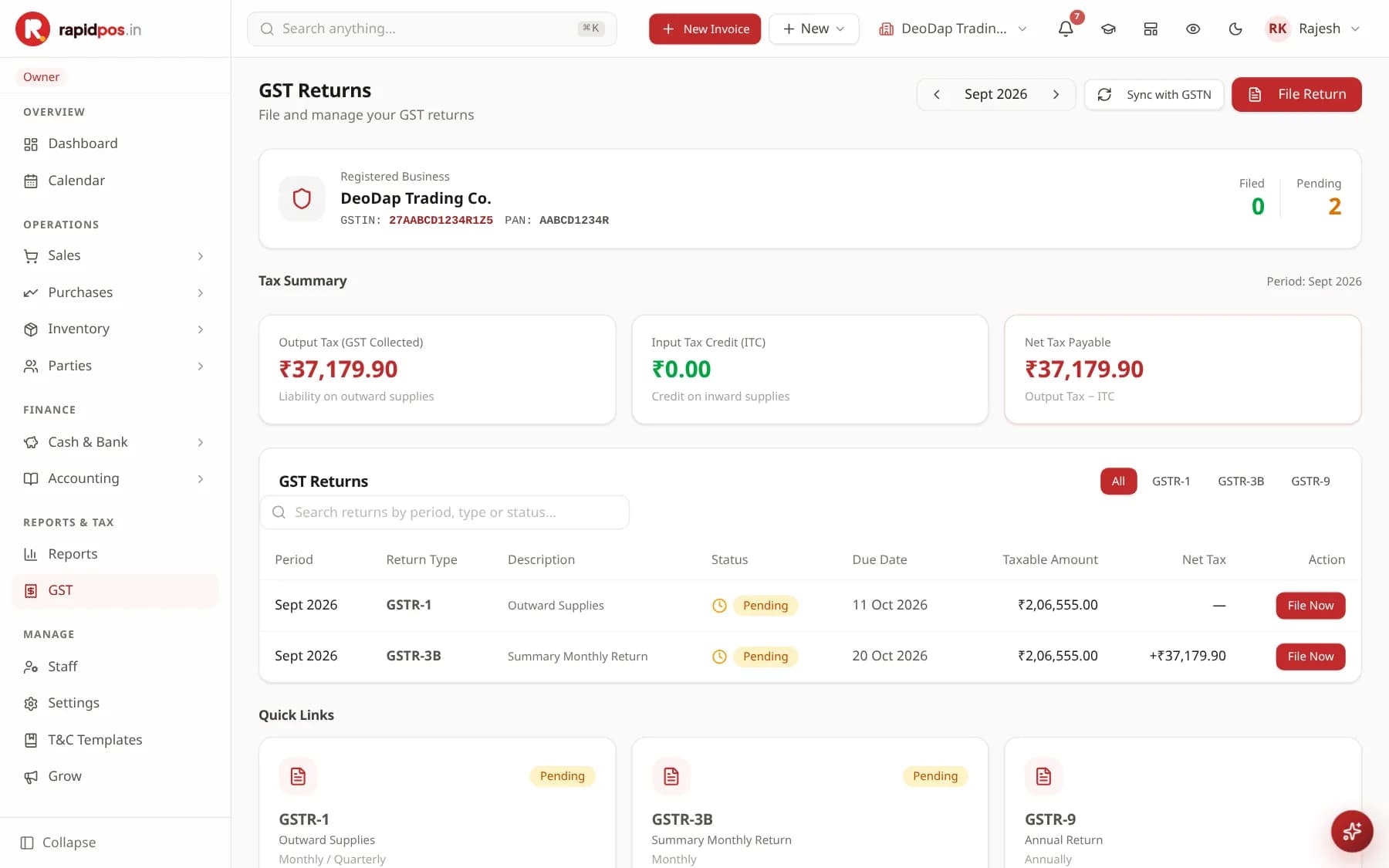
Task: Open the AI assistant sparkle button
Action: click(1352, 831)
